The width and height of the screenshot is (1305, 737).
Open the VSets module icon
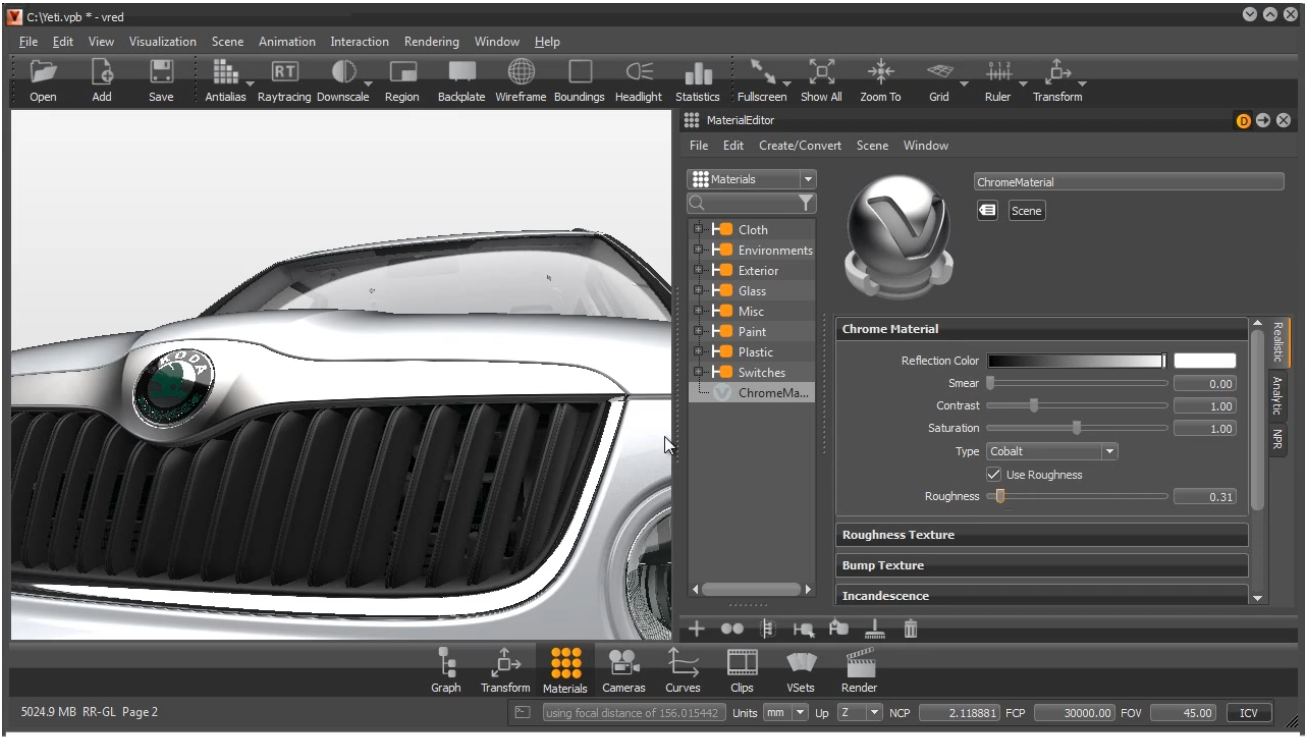[800, 662]
